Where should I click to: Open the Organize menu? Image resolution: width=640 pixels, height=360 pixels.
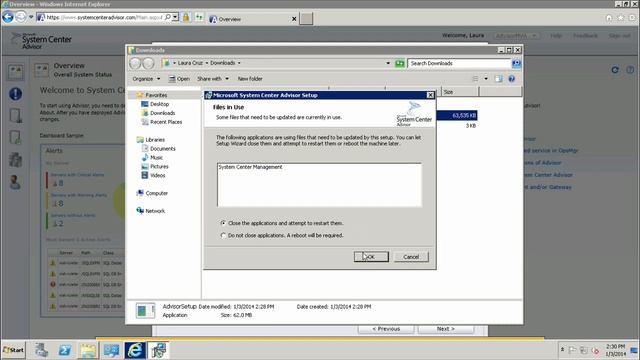pos(146,79)
